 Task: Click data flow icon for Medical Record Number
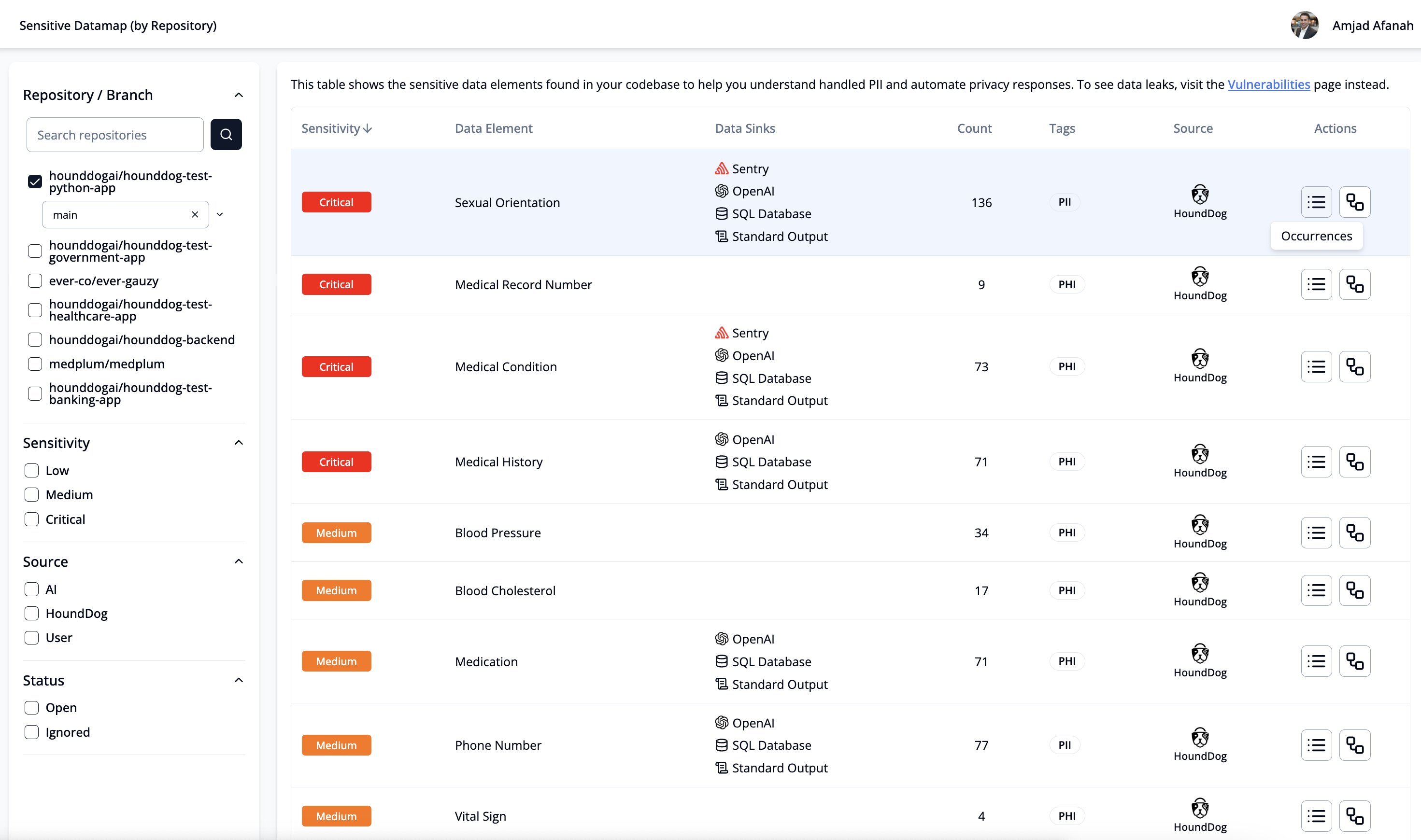pyautogui.click(x=1354, y=284)
